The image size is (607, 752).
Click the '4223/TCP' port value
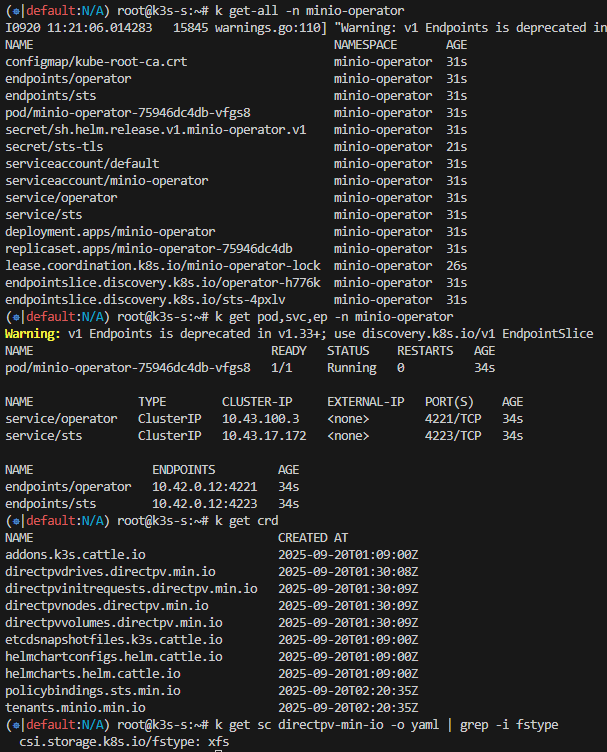(x=453, y=436)
